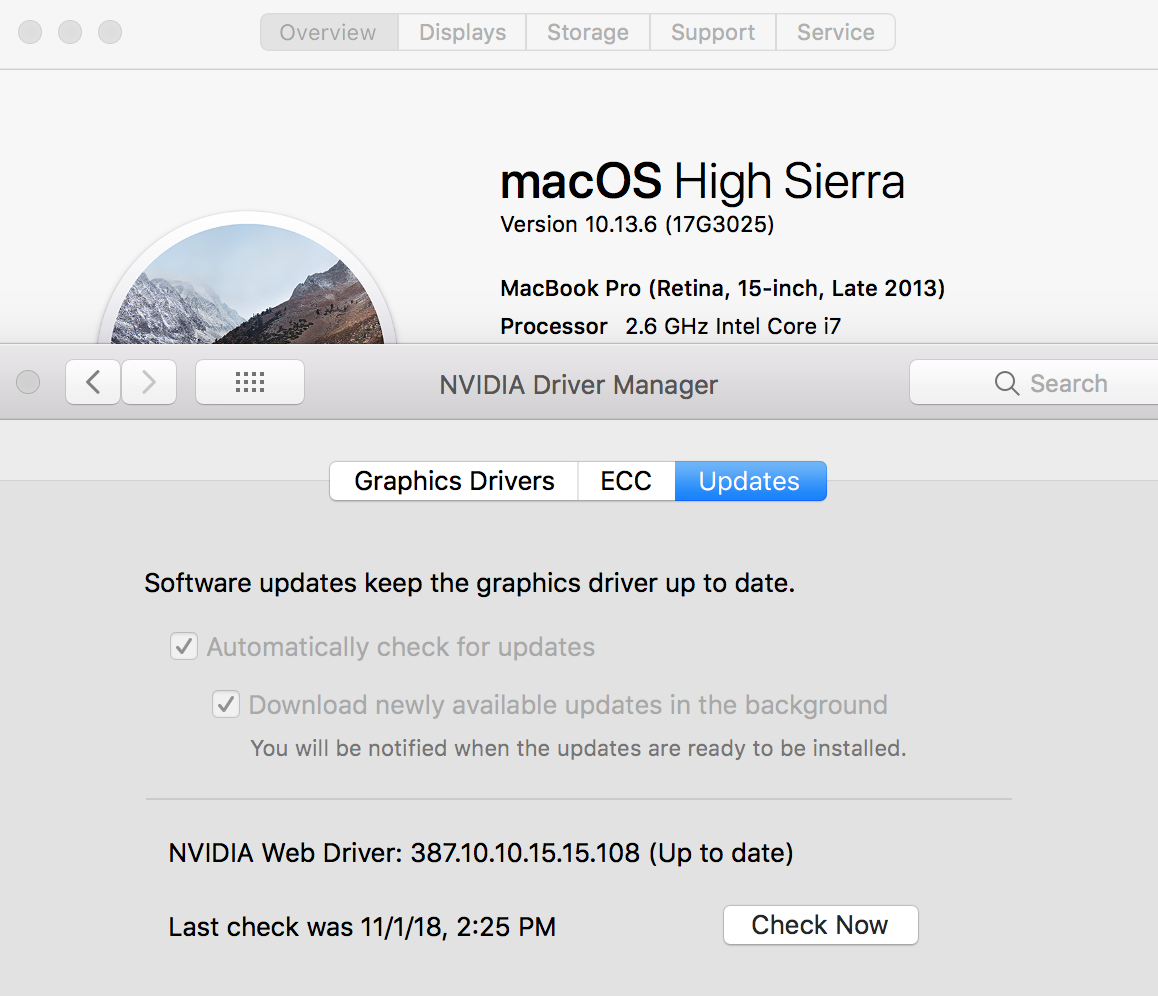Toggle Download newly available updates checkbox

226,704
